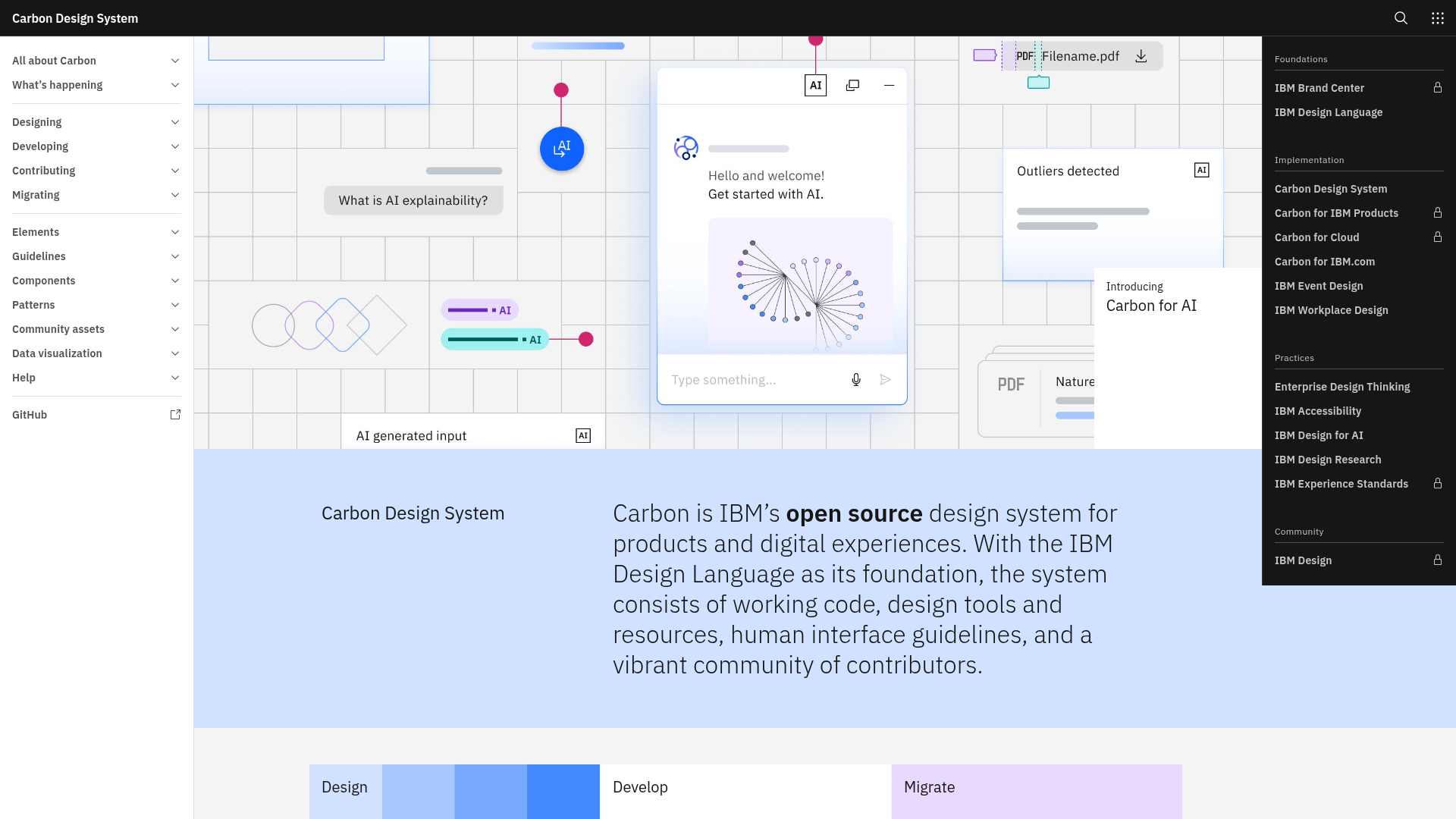Click the teal AI pill tag
Image resolution: width=1456 pixels, height=819 pixels.
tap(494, 340)
